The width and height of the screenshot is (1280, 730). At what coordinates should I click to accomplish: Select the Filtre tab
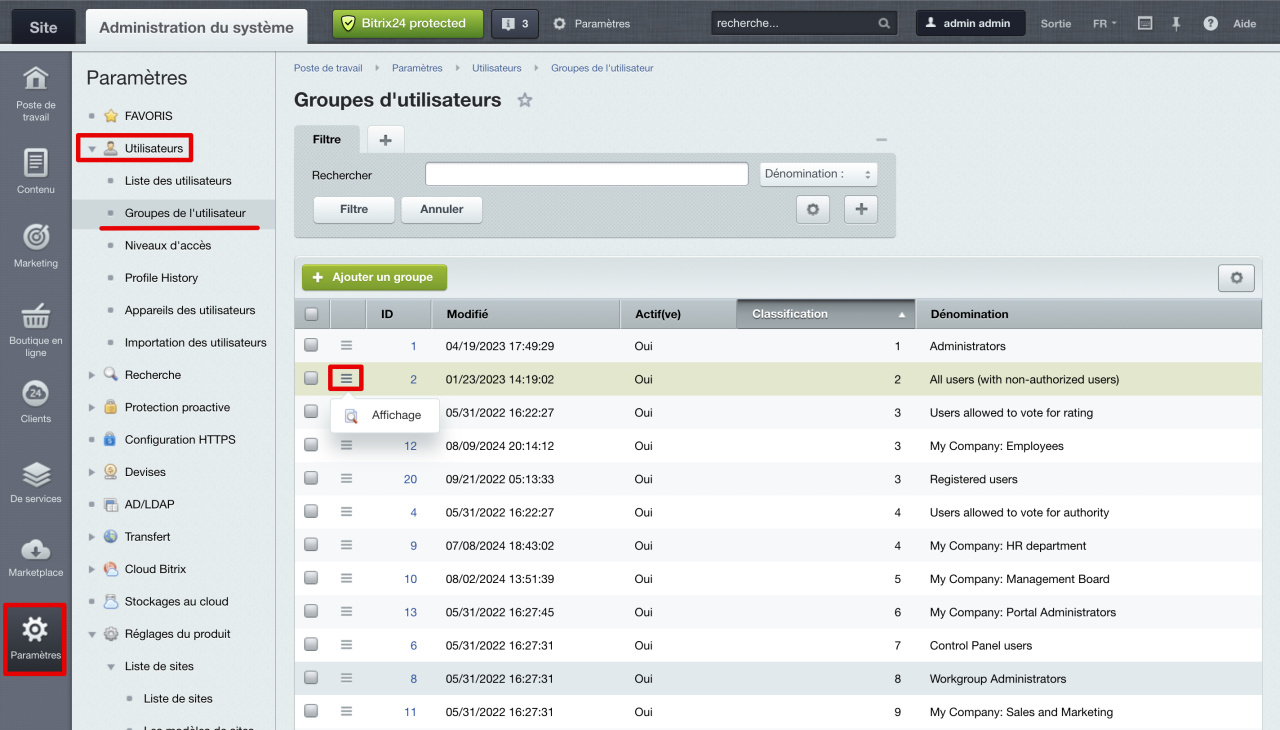pos(327,140)
